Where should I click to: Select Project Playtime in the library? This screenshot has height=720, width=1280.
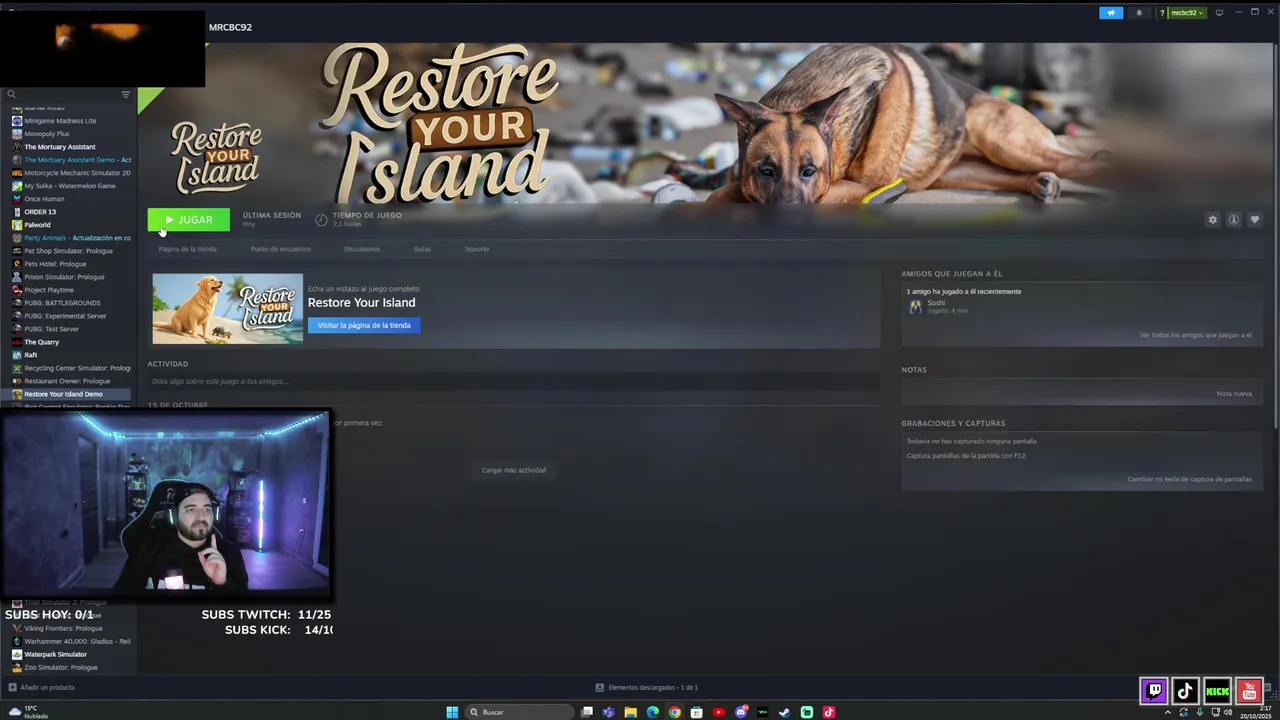(49, 290)
